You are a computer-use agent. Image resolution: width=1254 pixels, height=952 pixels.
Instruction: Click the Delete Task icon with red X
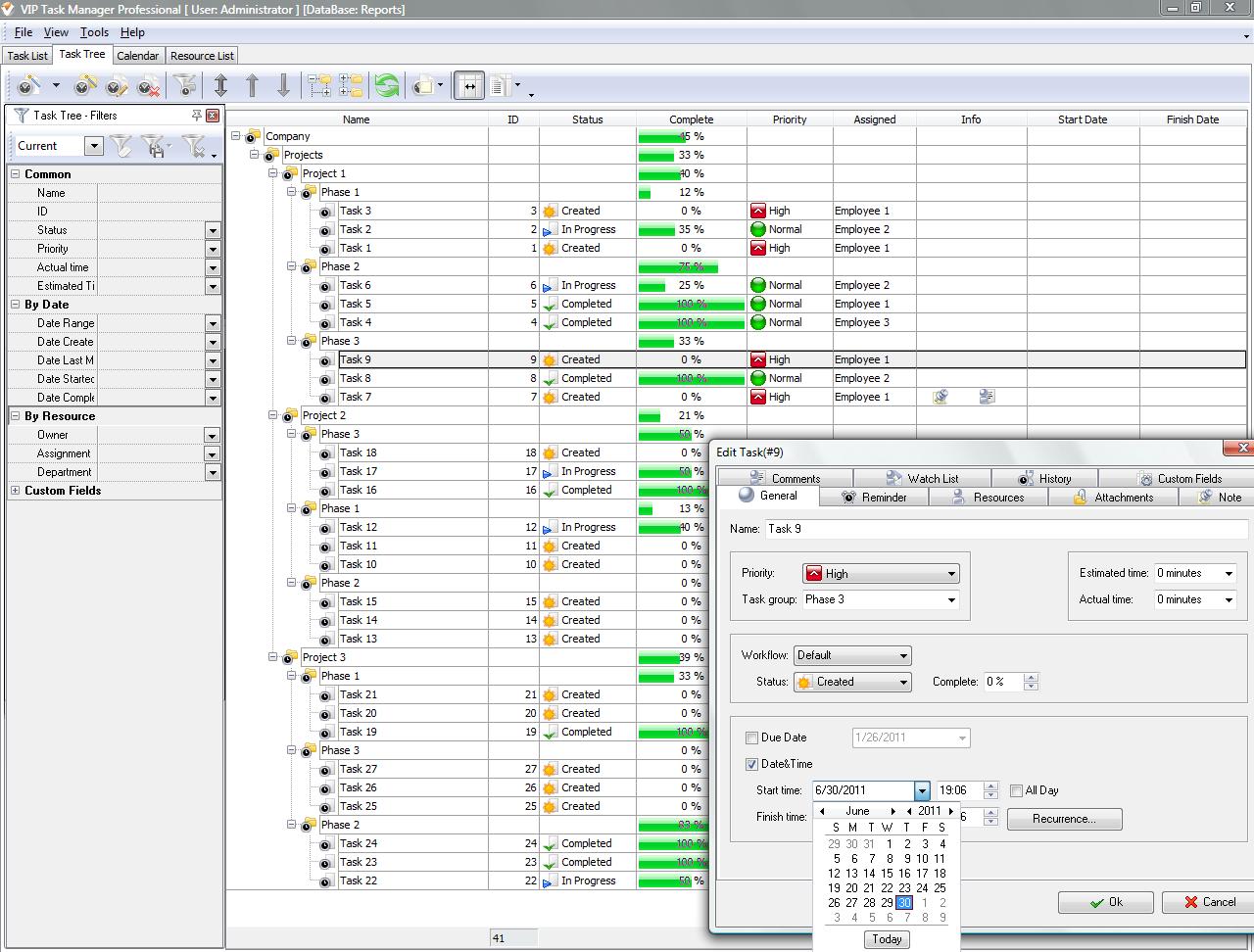(148, 86)
